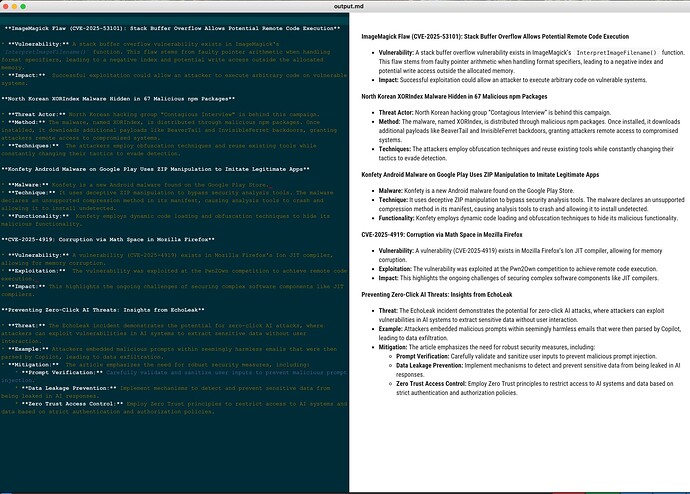Click **Example:** in the source editor
690x494 pixels.
pyautogui.click(x=29, y=349)
